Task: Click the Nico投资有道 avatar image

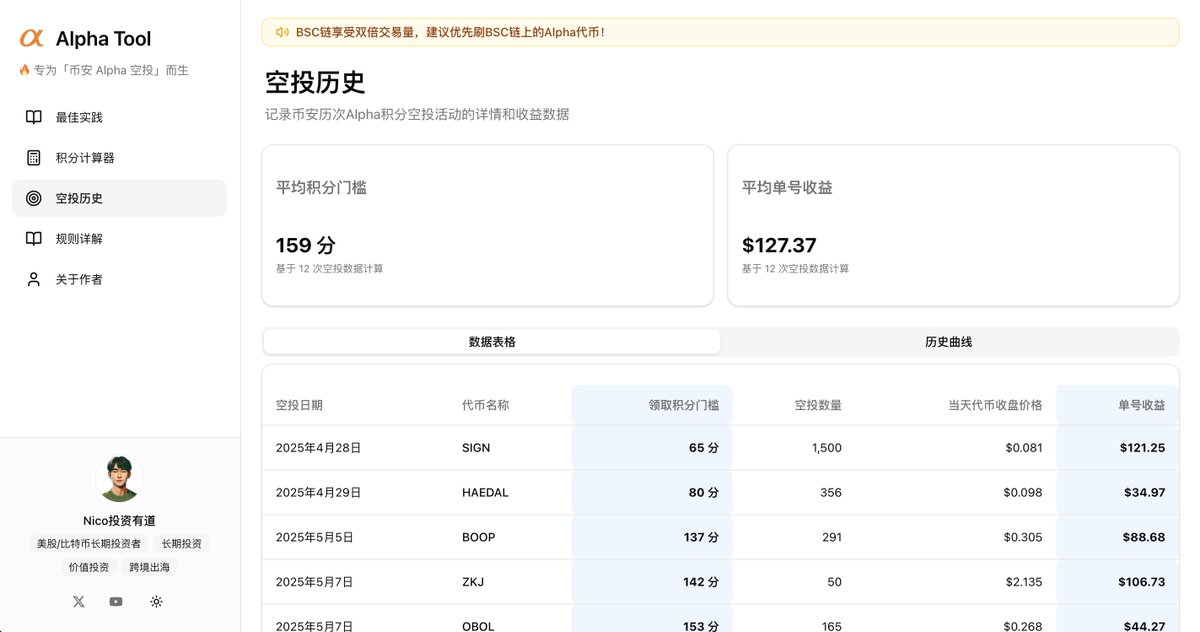Action: [119, 479]
